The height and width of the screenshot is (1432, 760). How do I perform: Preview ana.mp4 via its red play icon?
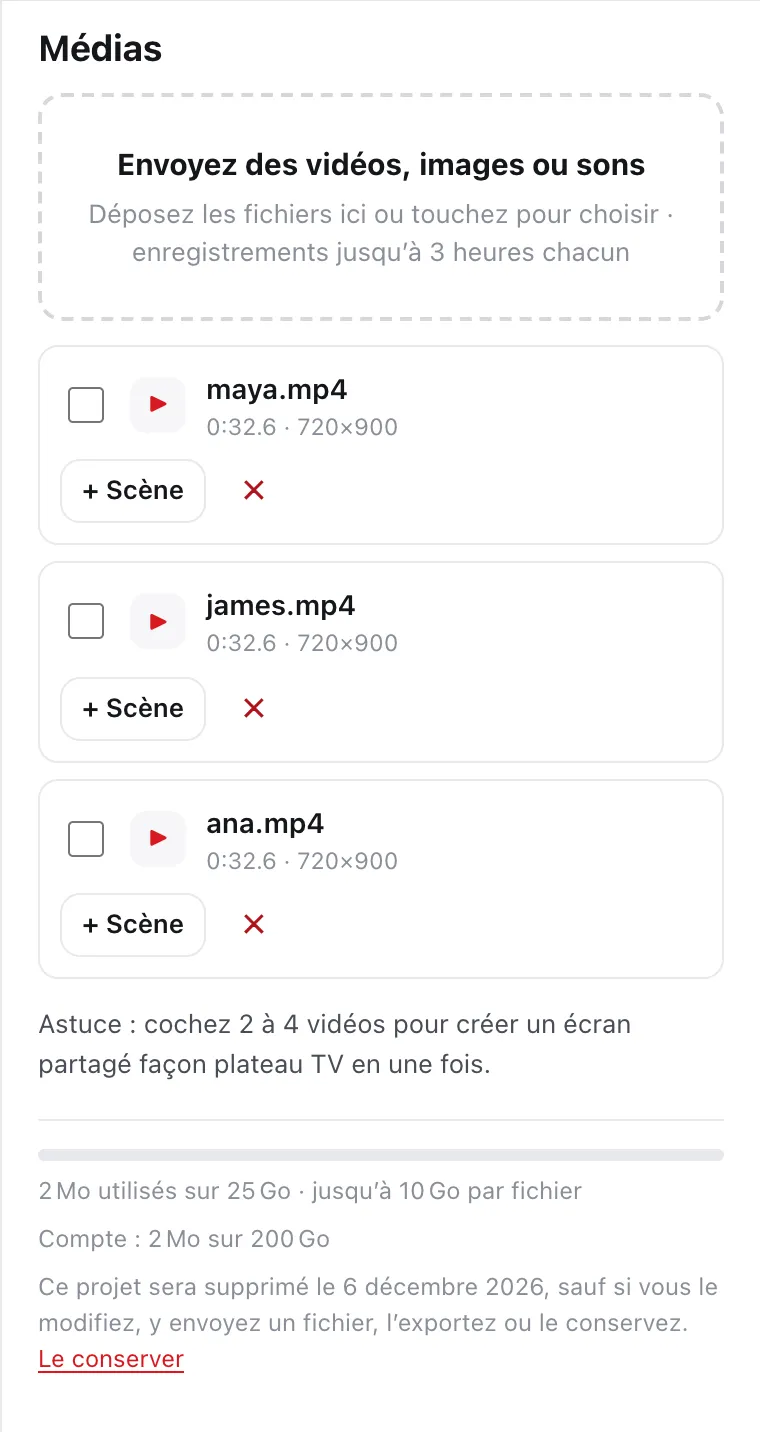click(158, 838)
